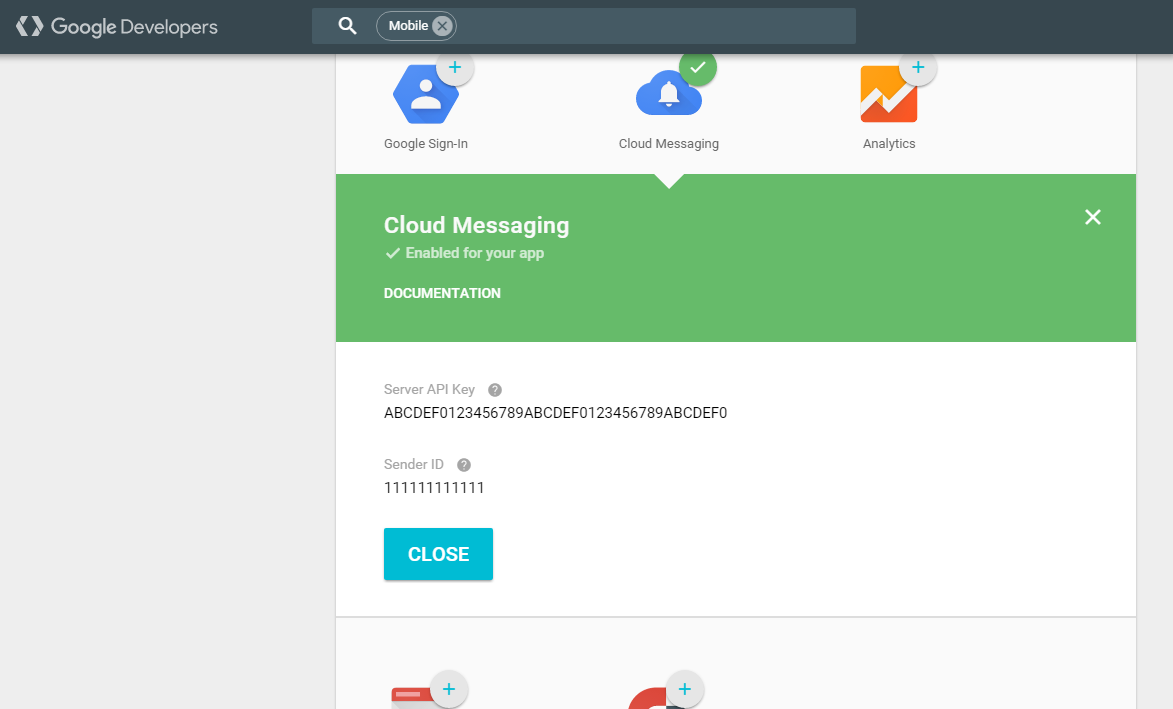
Task: Click the Server API Key label
Action: 429,390
